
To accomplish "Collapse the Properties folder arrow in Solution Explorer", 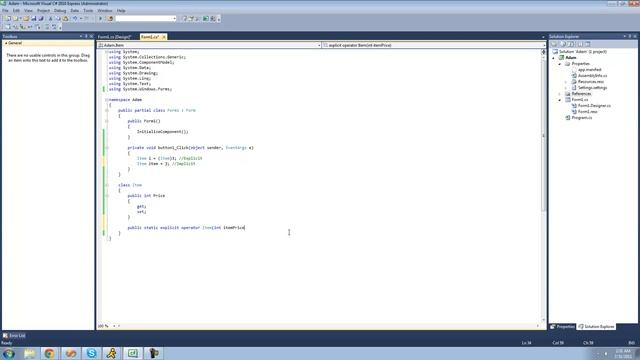I will 560,64.
